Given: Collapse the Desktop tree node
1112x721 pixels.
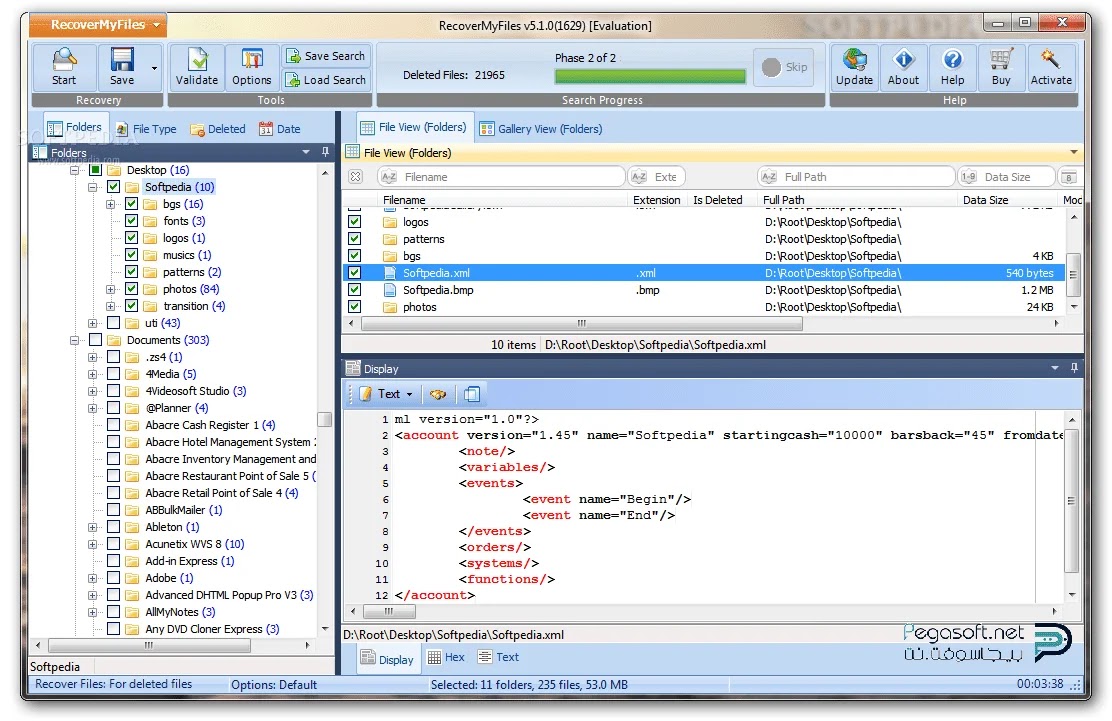Looking at the screenshot, I should coord(74,170).
